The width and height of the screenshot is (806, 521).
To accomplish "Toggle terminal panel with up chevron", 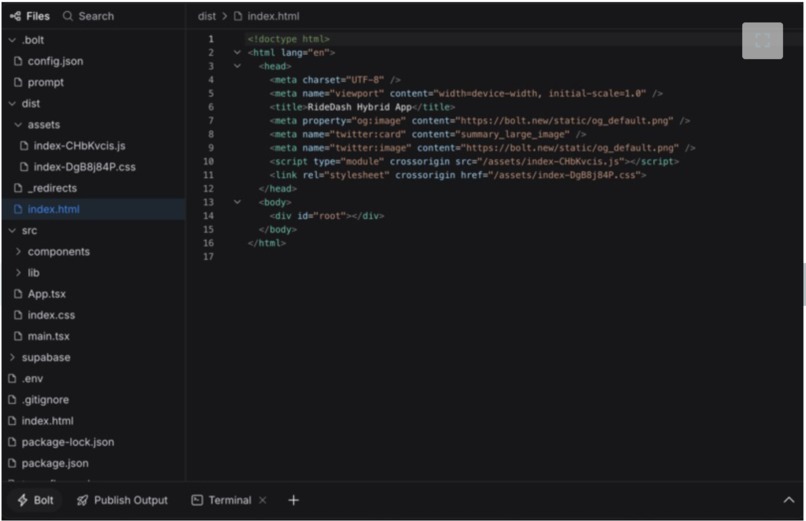I will 789,500.
